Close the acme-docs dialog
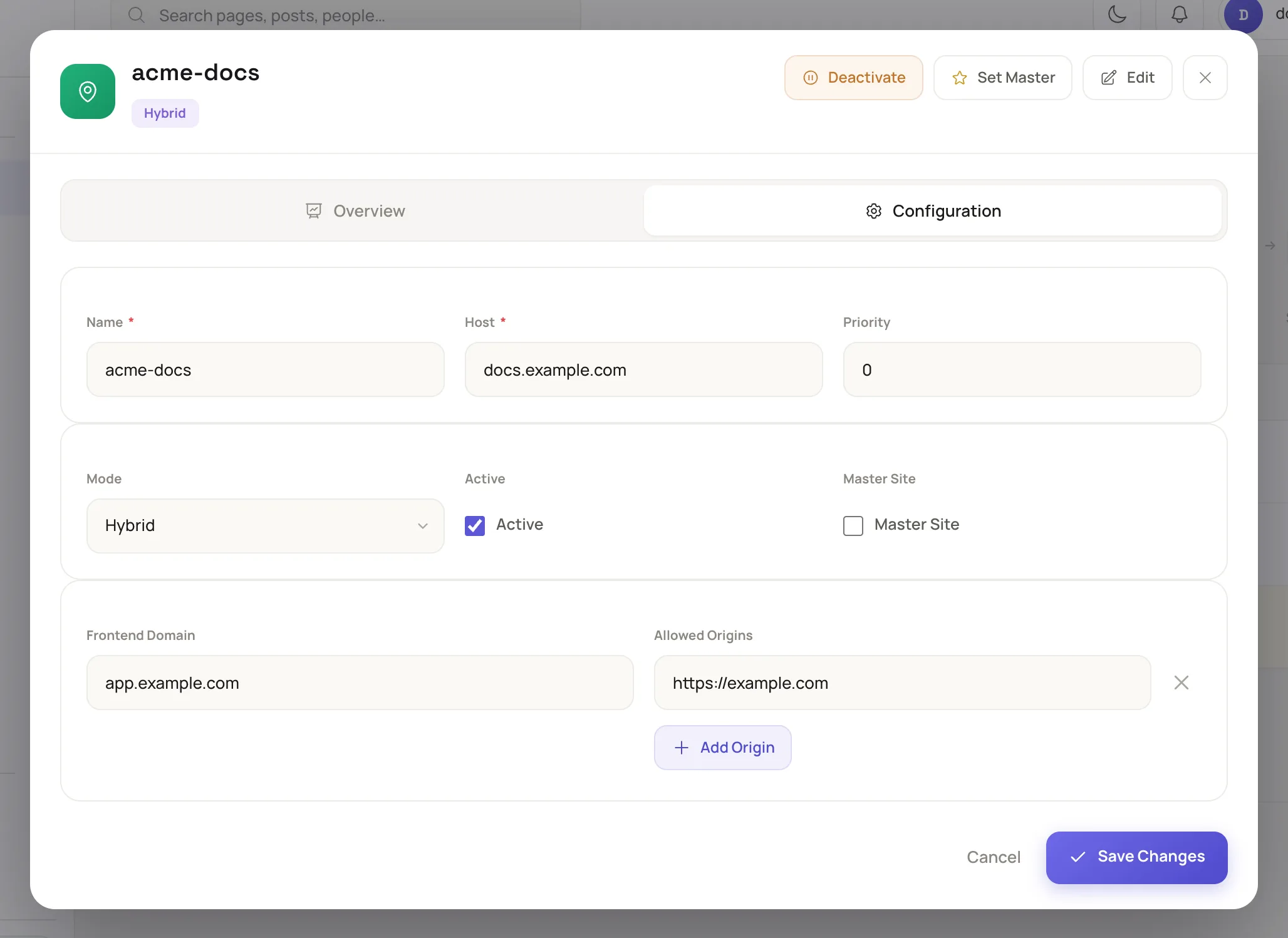 coord(1205,78)
